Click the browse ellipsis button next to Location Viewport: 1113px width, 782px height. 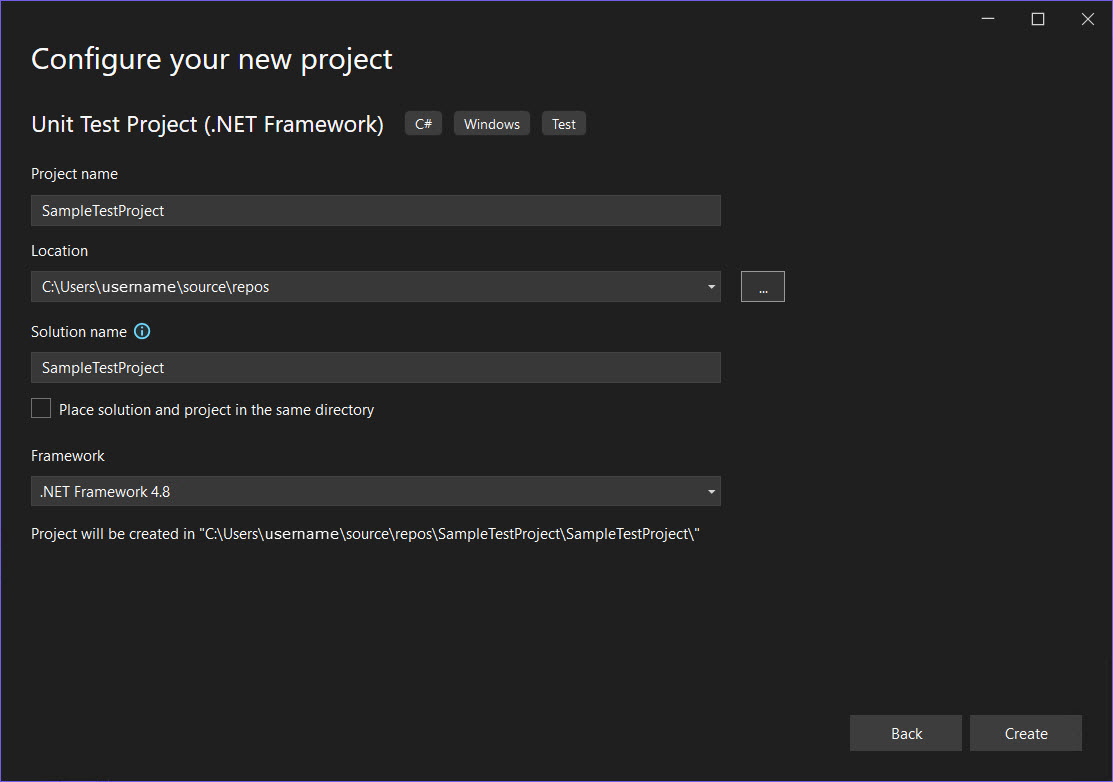[x=762, y=286]
